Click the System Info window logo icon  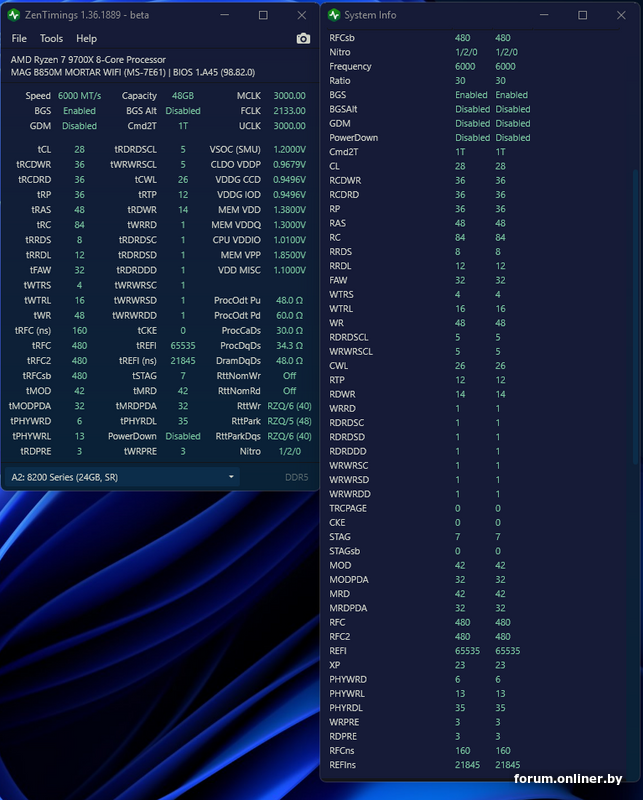[x=334, y=15]
